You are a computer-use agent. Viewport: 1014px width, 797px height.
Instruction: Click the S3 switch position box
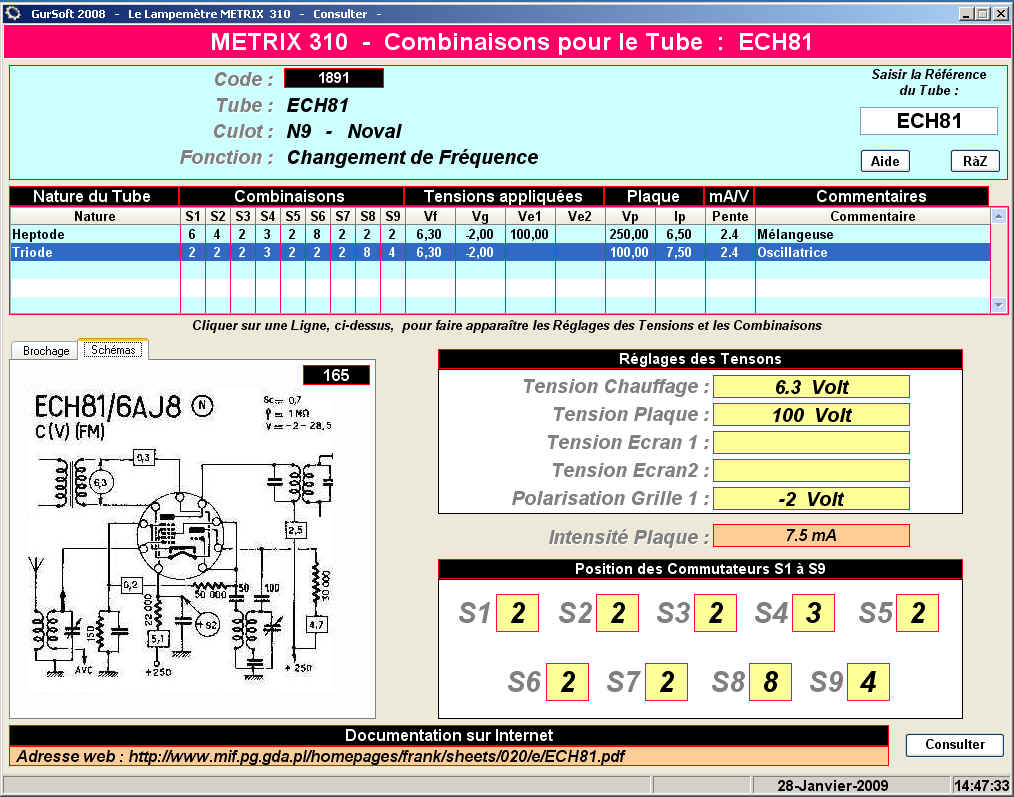click(715, 613)
